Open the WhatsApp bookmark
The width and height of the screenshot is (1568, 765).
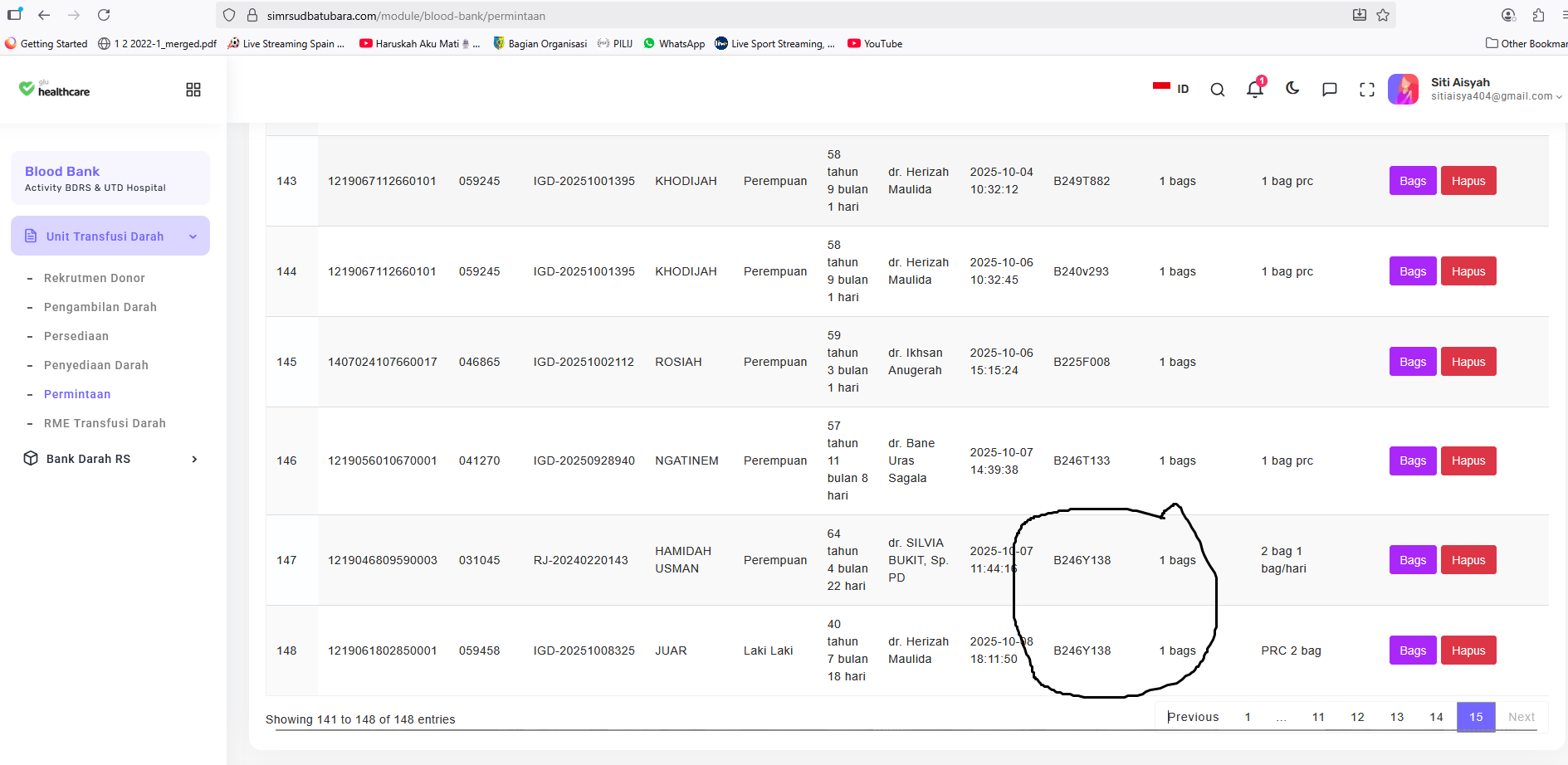[x=674, y=44]
